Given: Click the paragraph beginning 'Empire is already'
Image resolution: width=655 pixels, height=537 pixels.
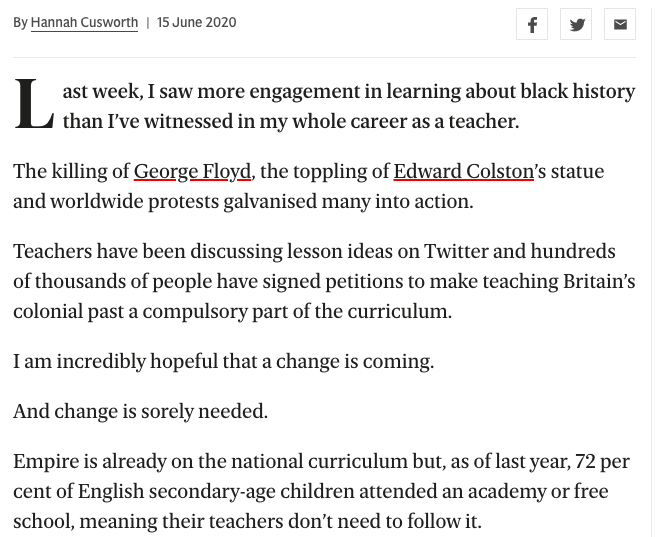Looking at the screenshot, I should tap(322, 491).
